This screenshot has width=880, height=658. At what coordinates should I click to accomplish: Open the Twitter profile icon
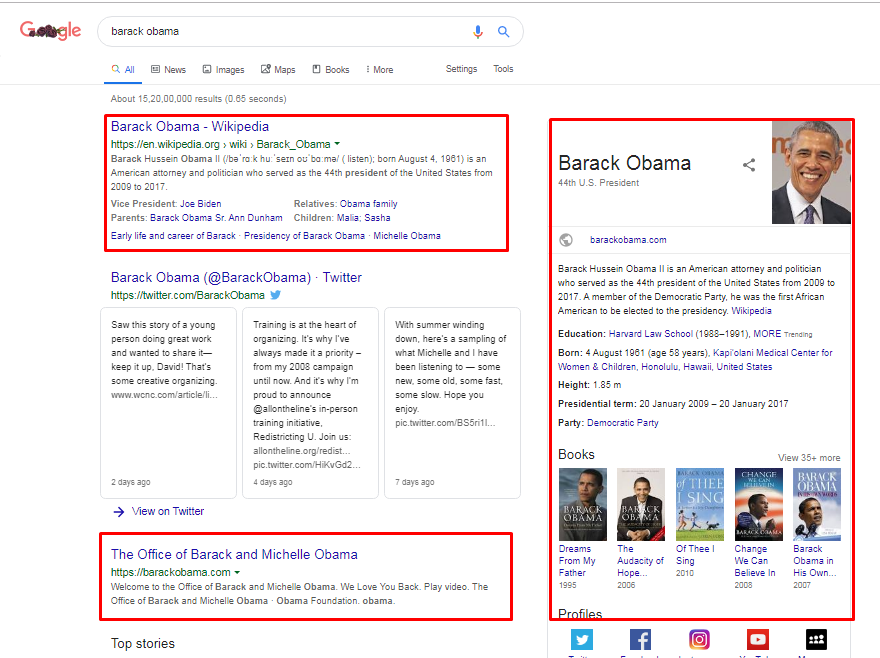582,639
